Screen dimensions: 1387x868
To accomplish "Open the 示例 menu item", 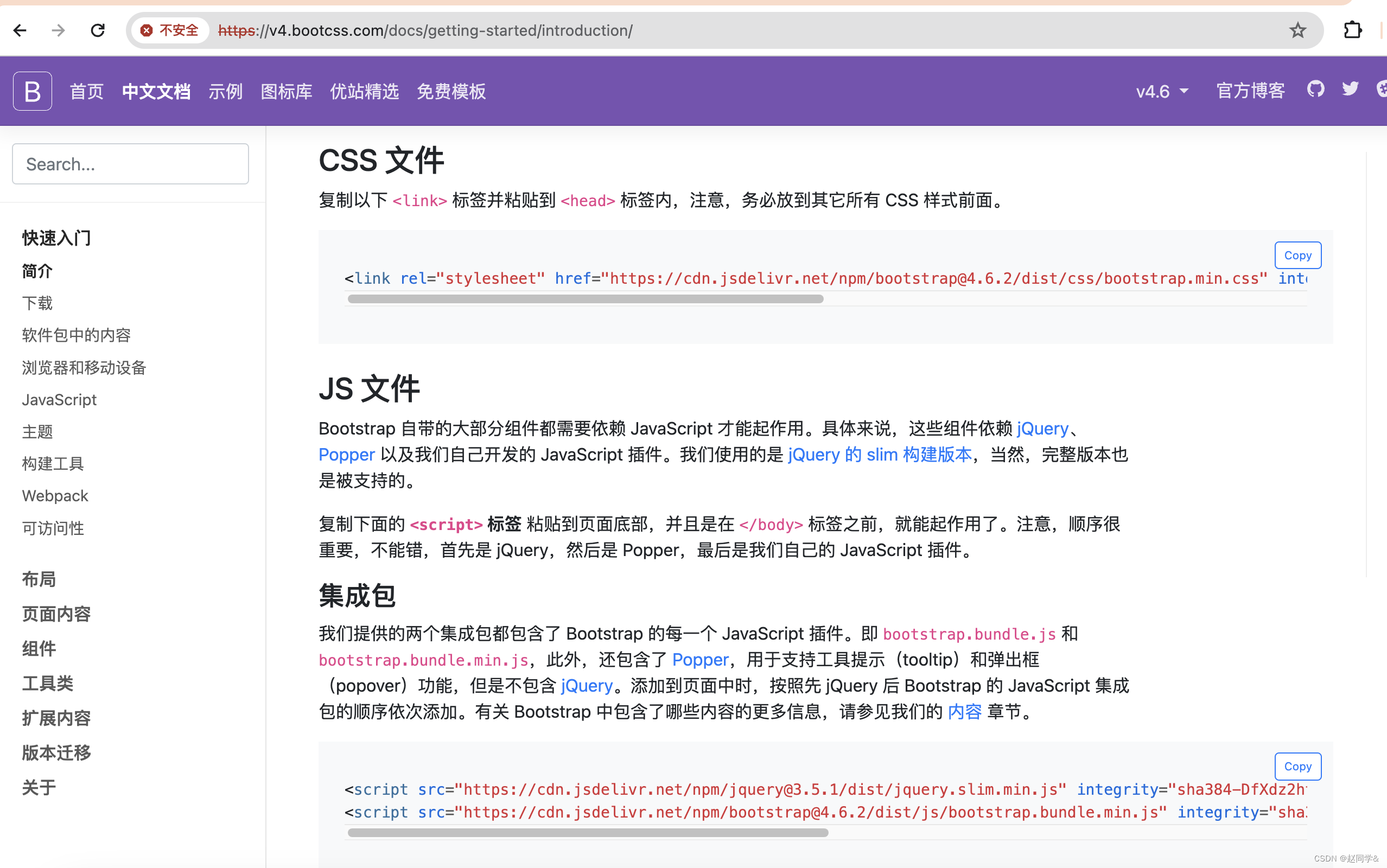I will click(225, 92).
